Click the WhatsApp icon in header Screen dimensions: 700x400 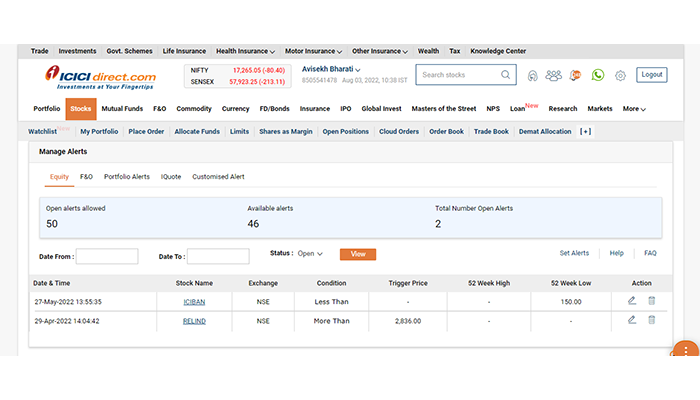coord(598,75)
